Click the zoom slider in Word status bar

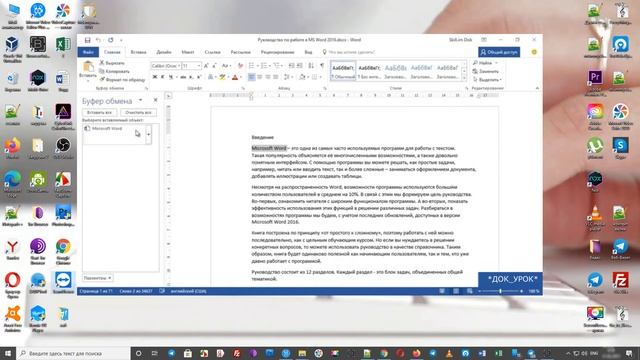pos(500,291)
